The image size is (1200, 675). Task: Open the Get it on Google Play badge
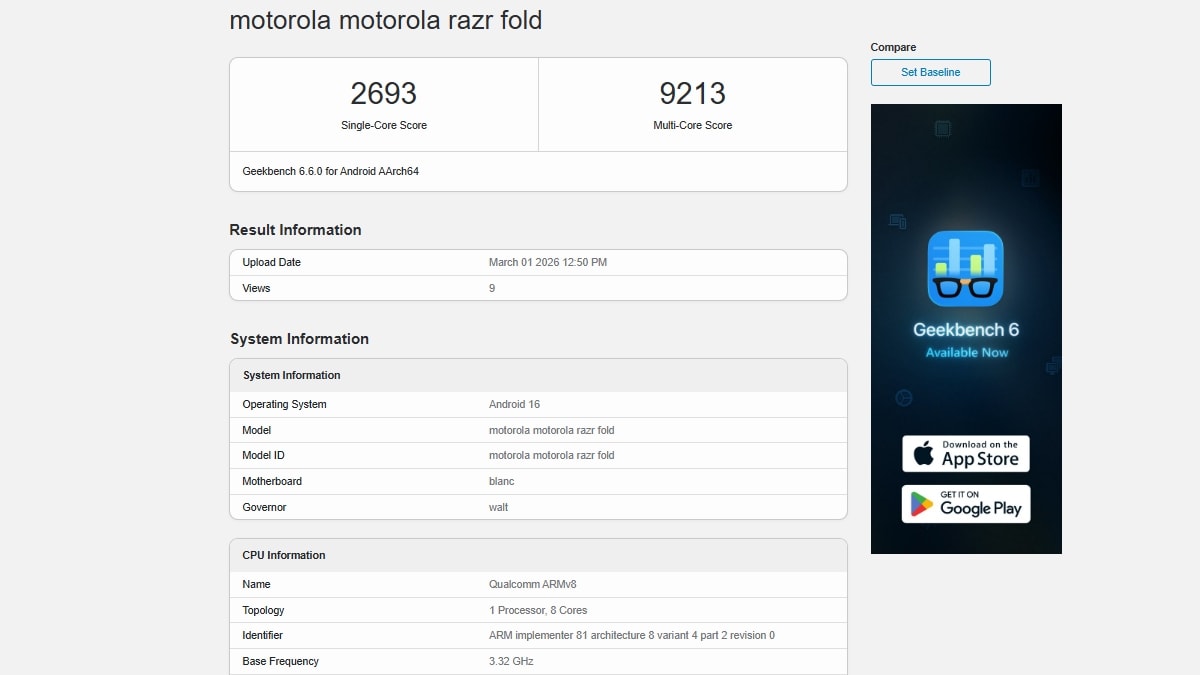tap(965, 504)
